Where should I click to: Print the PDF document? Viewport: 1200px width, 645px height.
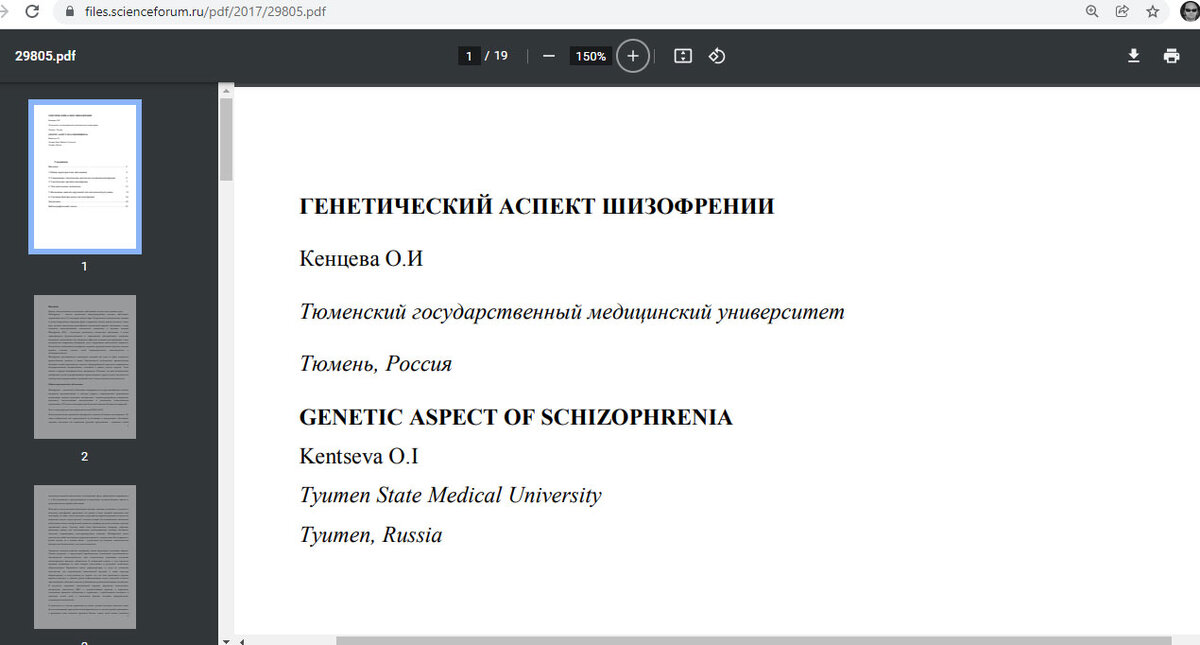[1171, 56]
